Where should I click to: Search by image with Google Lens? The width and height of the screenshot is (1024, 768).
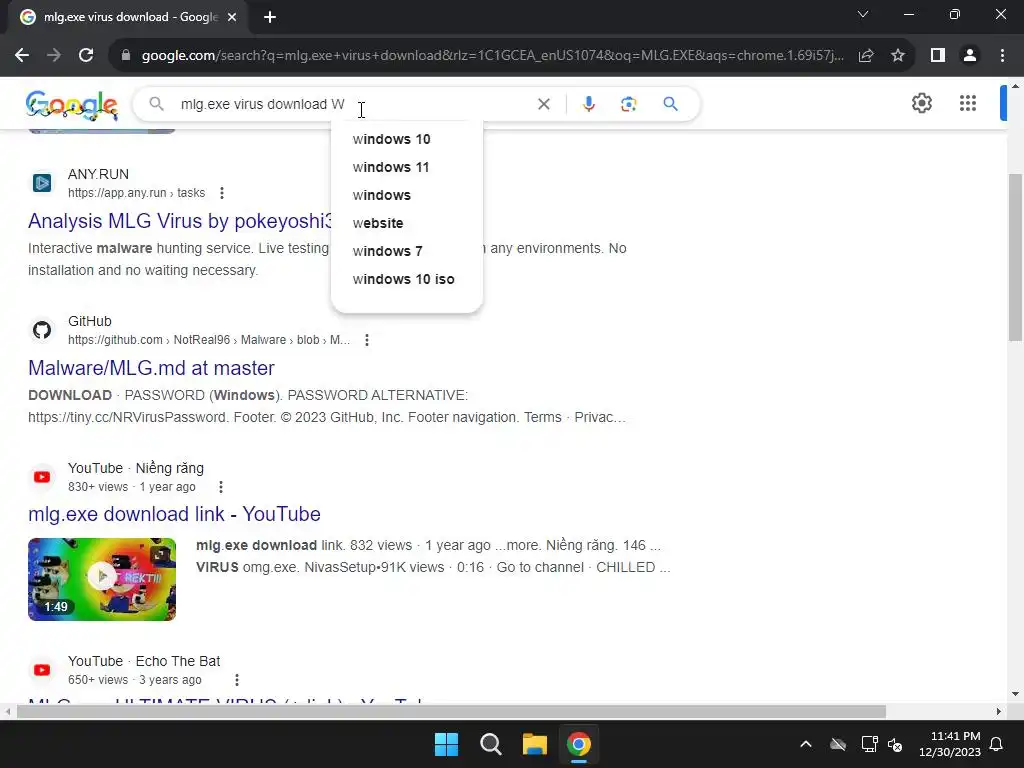(628, 104)
